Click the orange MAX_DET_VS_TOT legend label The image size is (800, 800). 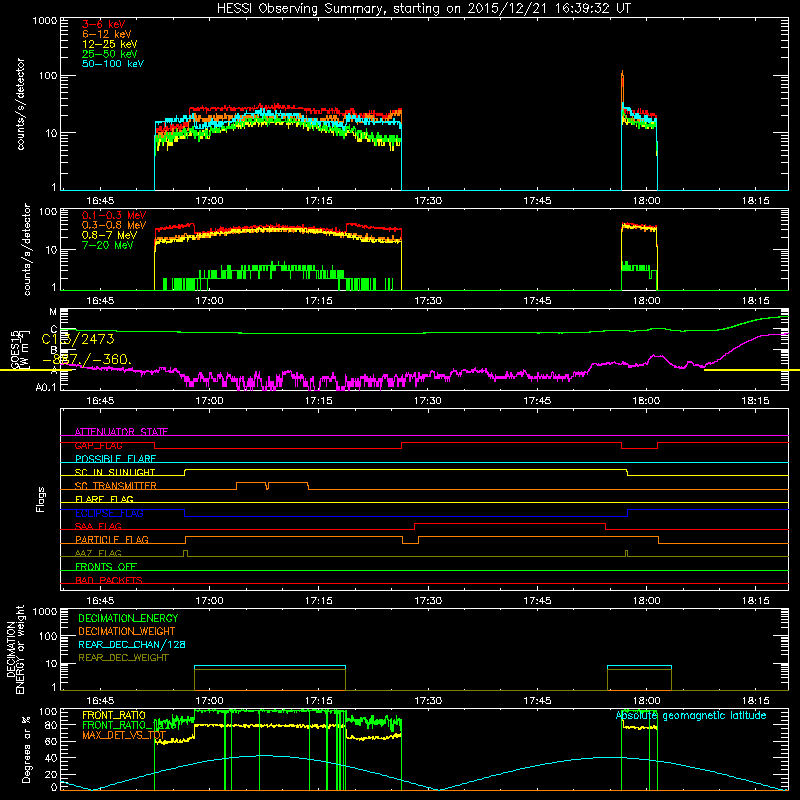pyautogui.click(x=124, y=736)
